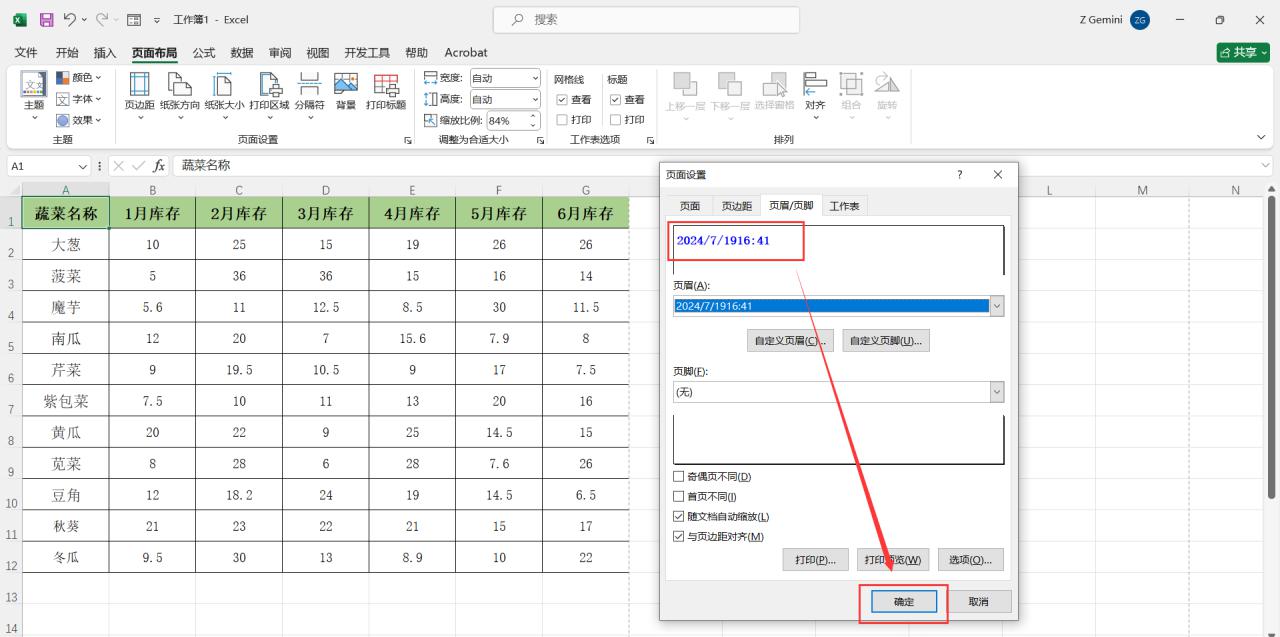Switch to the Home (开始) tab
This screenshot has width=1280, height=637.
coord(67,52)
